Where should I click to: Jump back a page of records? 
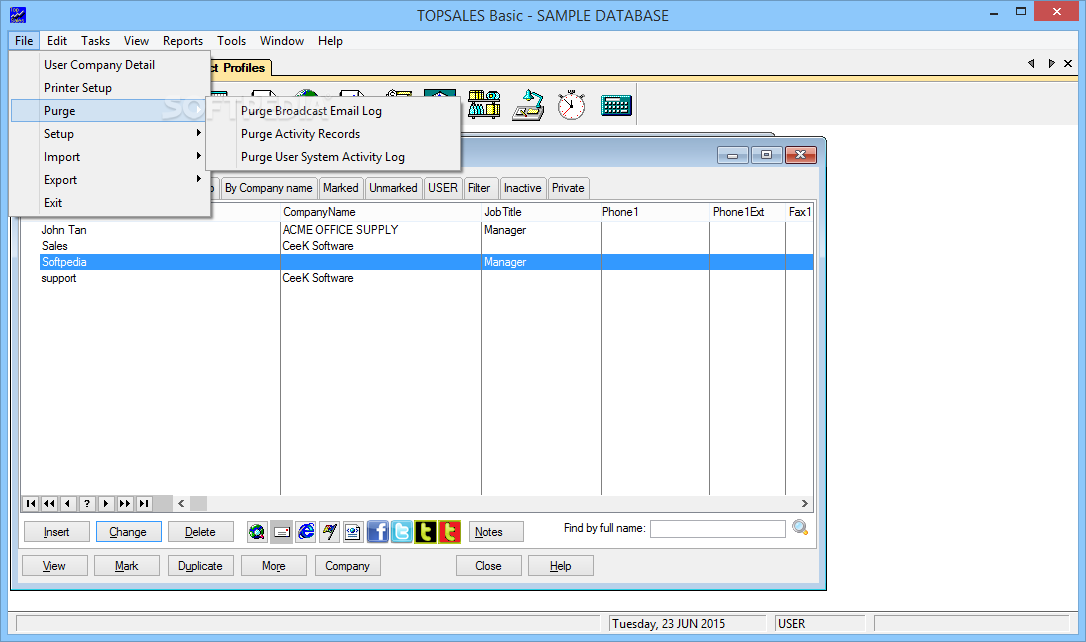tap(49, 503)
